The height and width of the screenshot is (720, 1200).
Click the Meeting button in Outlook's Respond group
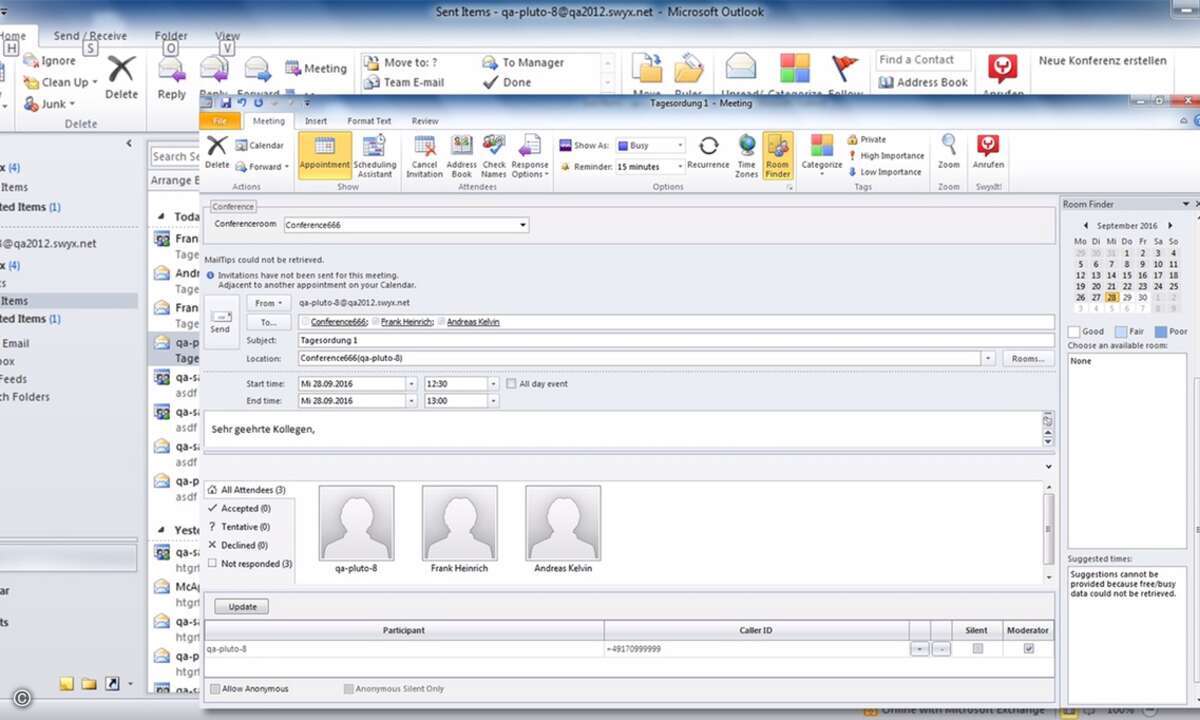pos(316,68)
